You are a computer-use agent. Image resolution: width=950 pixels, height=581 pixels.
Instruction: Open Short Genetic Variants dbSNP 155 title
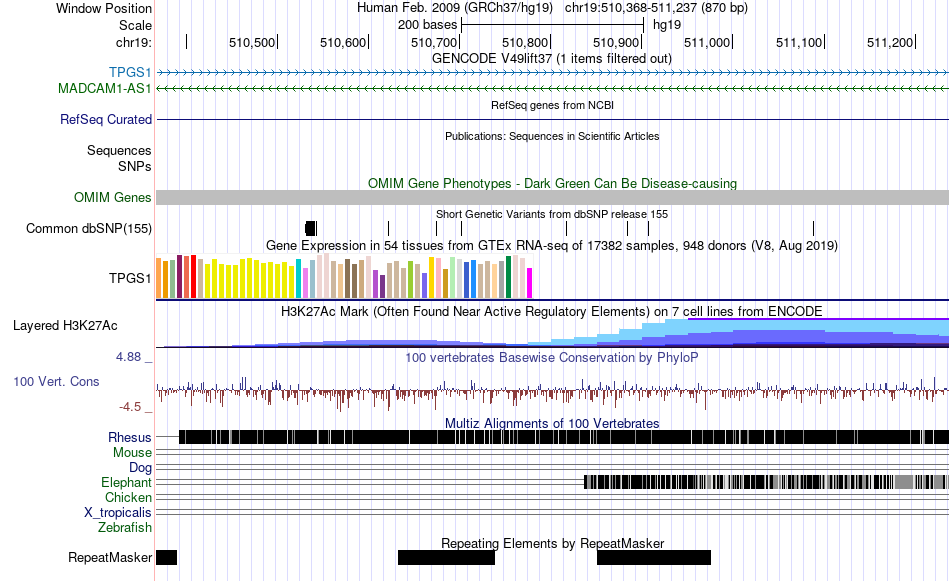click(552, 214)
